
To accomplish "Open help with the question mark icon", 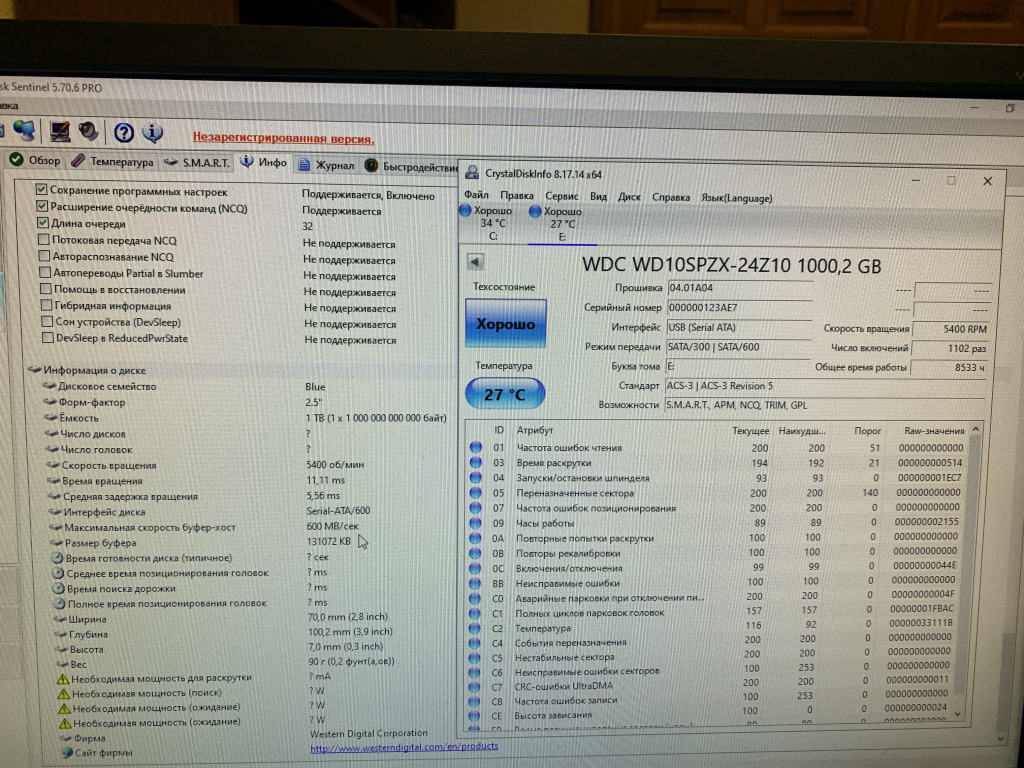I will pyautogui.click(x=123, y=133).
